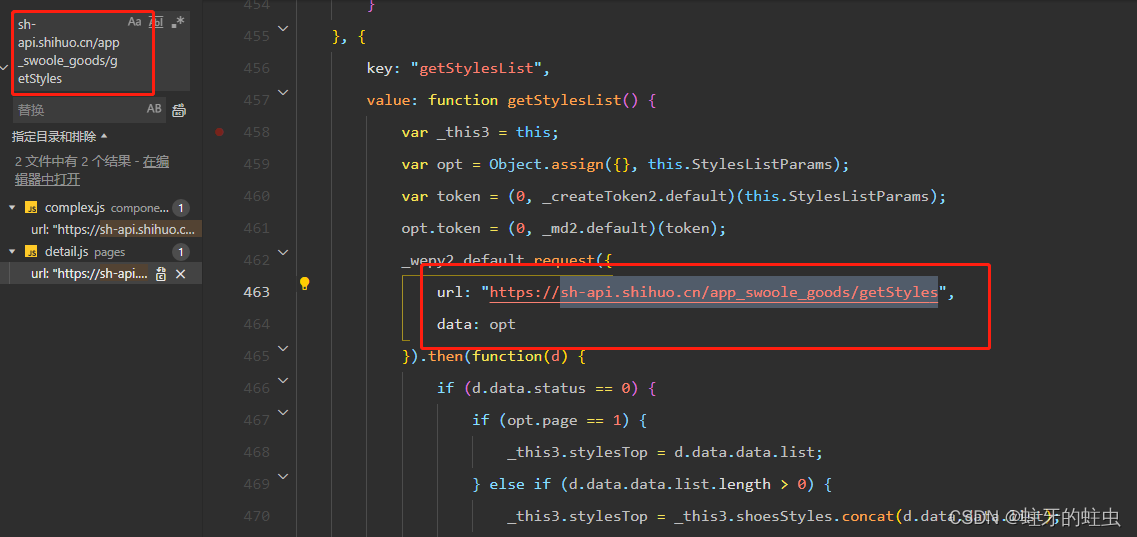Collapse the replace field using the left chevron

point(4,67)
